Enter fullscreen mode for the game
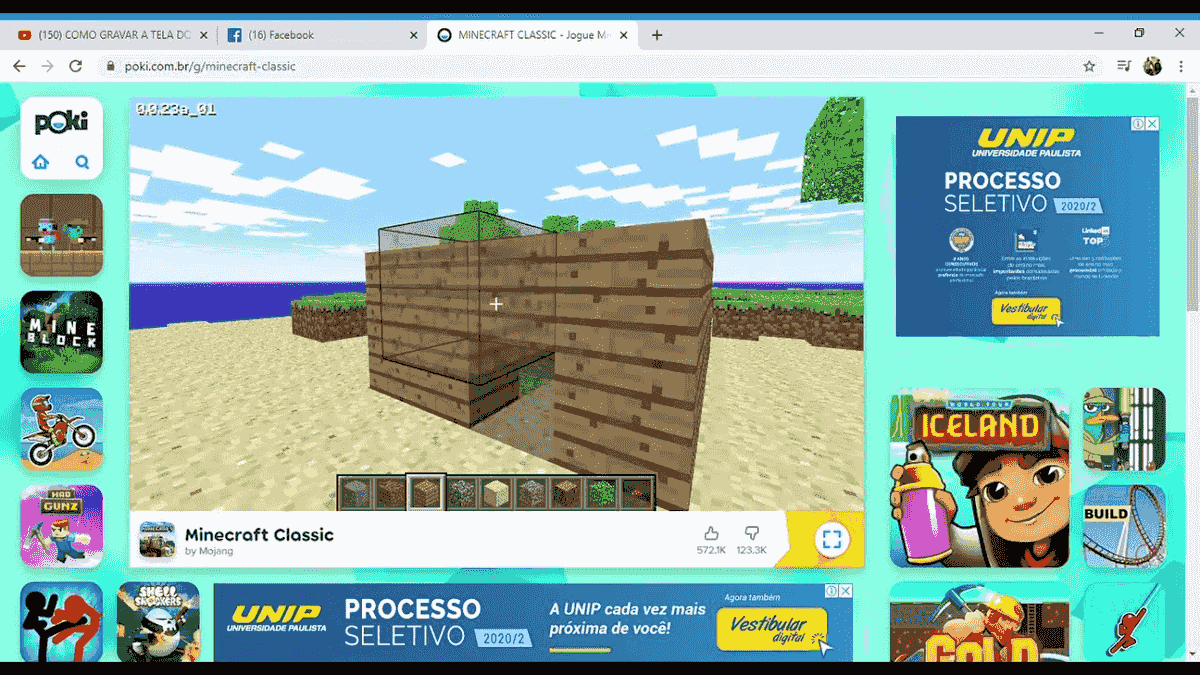 [831, 540]
